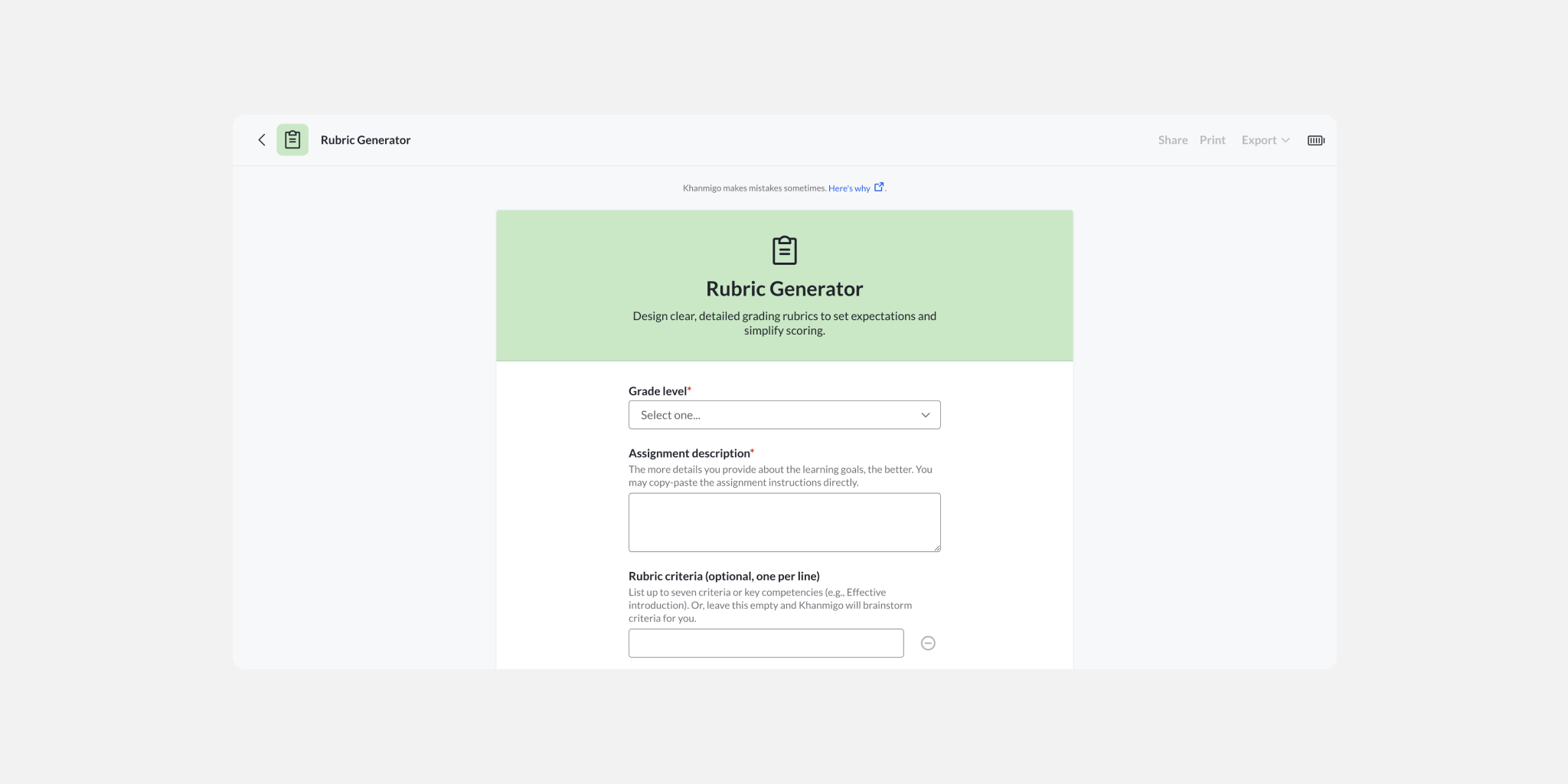The image size is (1568, 784).
Task: Click the external link icon beside Here's why
Action: tap(879, 187)
